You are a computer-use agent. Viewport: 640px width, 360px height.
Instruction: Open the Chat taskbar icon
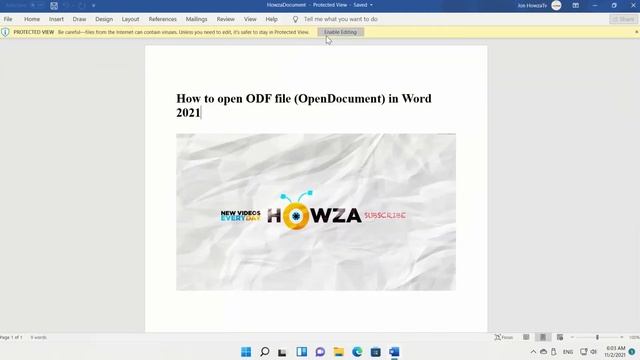[x=320, y=352]
